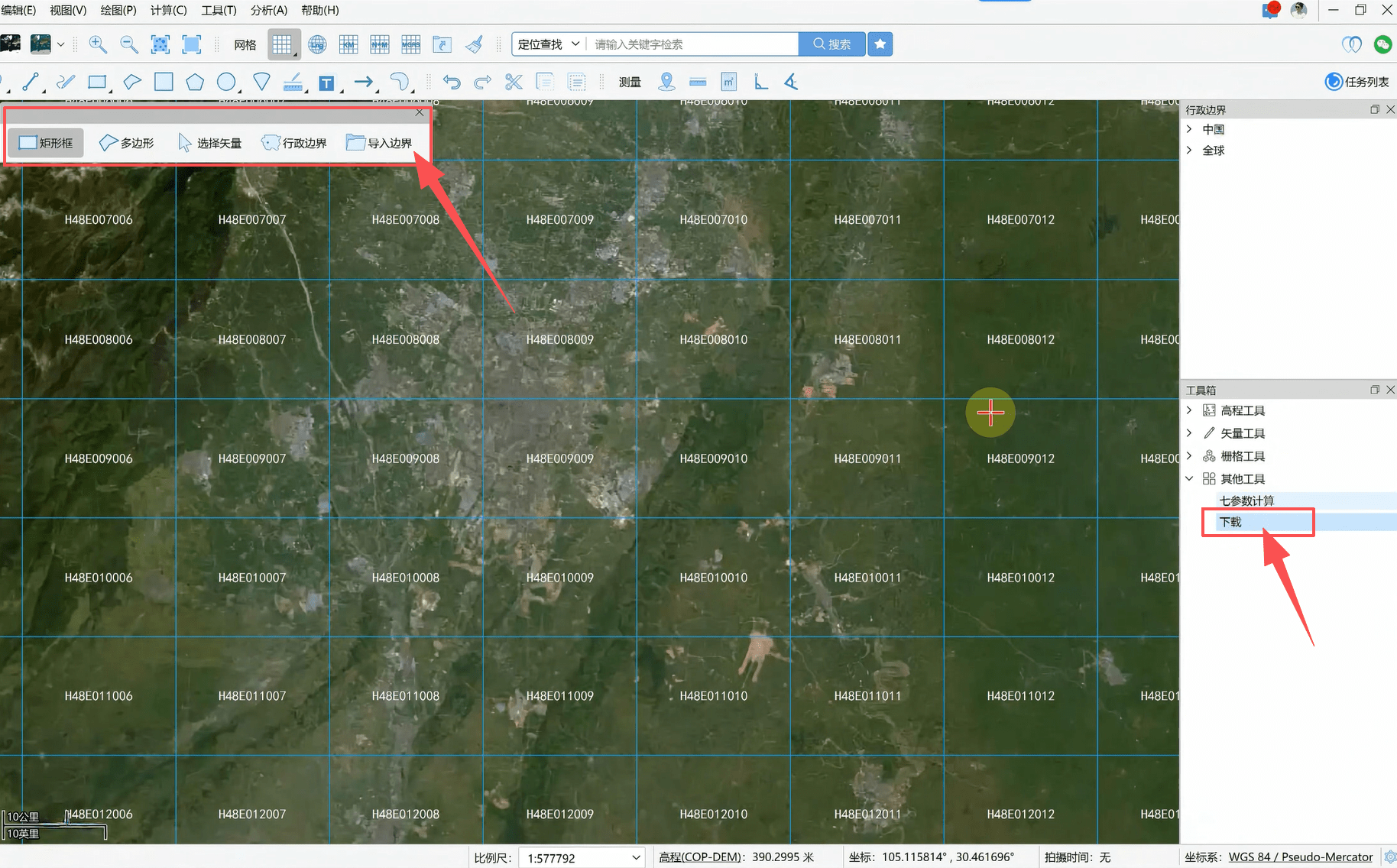Expand the 中国 tree node

(1189, 129)
